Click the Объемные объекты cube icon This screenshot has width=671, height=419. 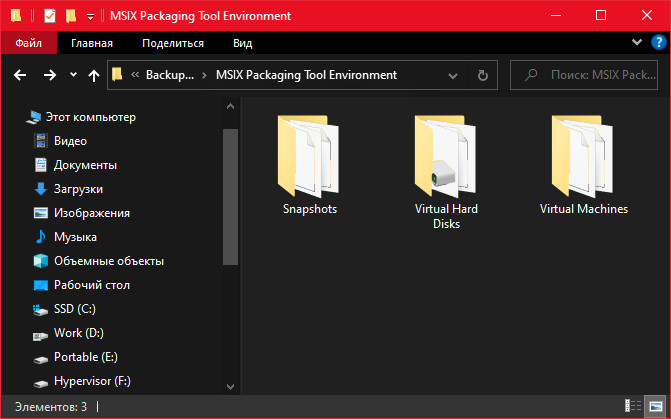[41, 261]
